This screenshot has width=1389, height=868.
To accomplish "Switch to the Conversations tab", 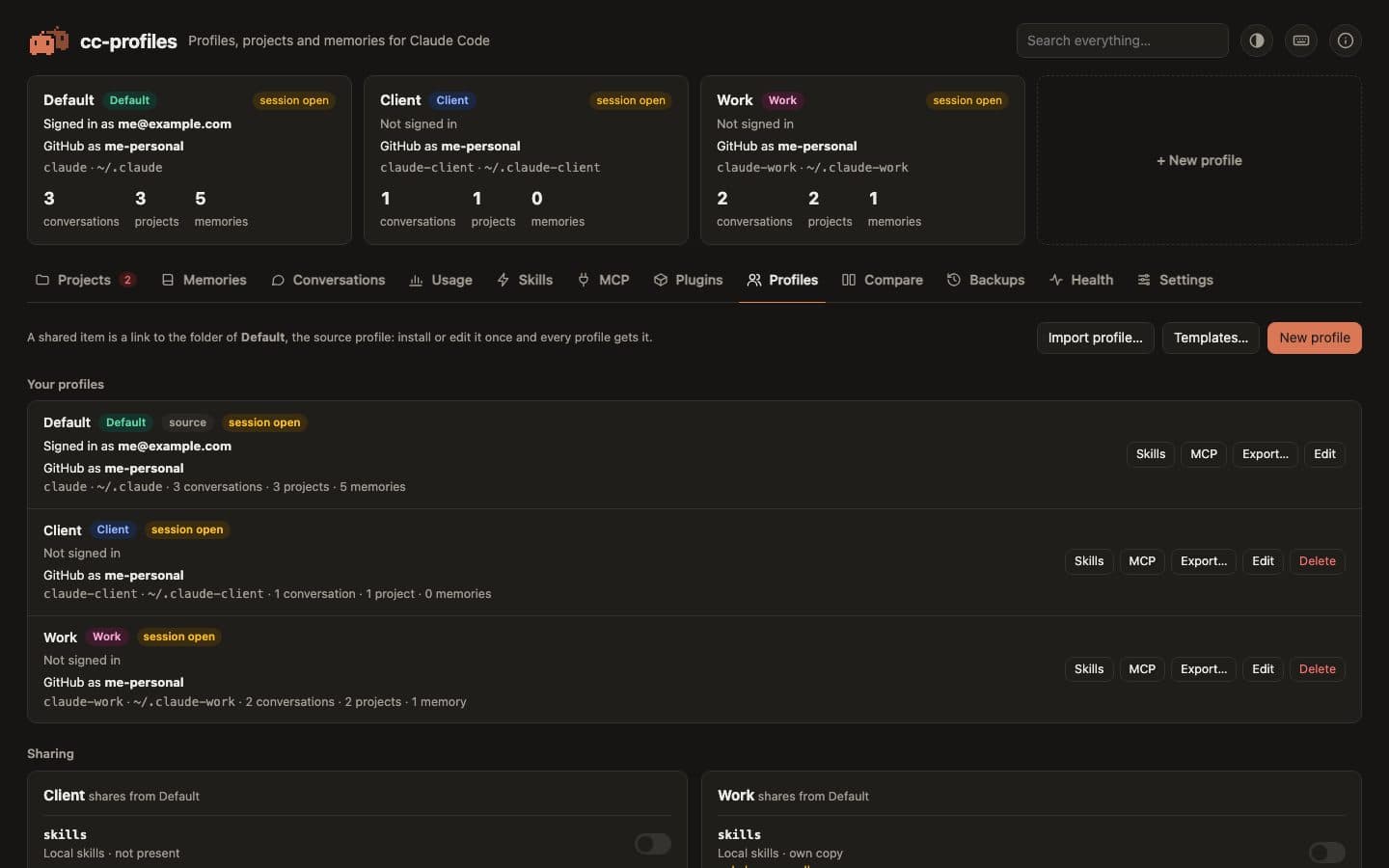I will [328, 280].
